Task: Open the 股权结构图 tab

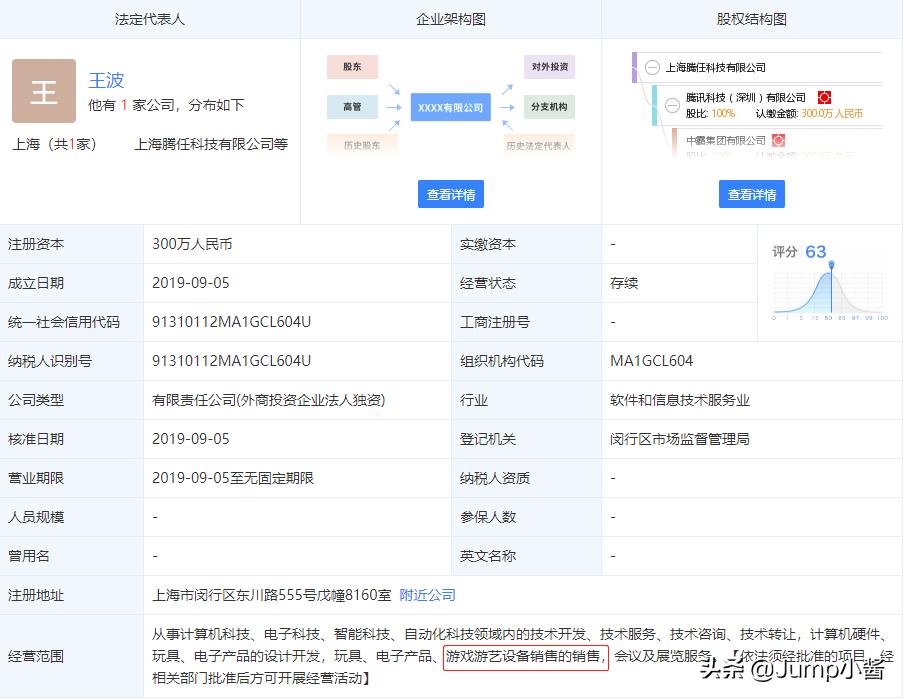Action: (751, 18)
